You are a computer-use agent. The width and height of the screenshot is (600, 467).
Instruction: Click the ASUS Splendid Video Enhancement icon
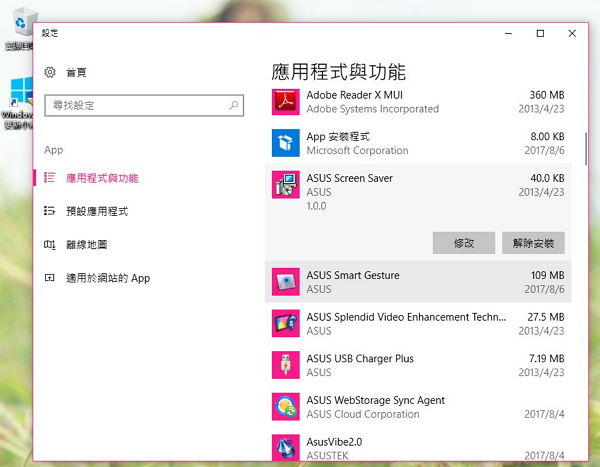click(x=285, y=323)
